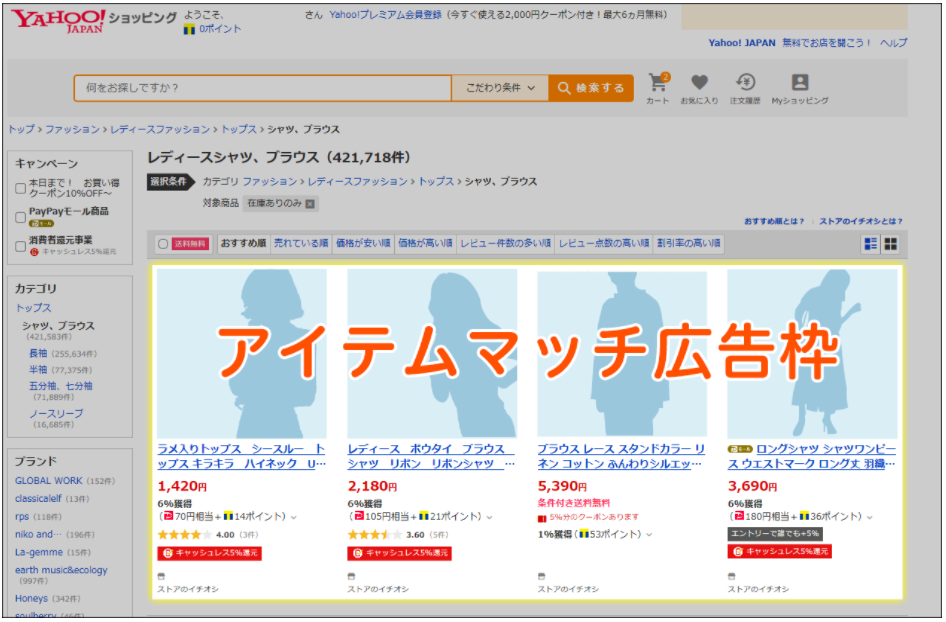Remove the 在庫ありのみ filter with x icon
The height and width of the screenshot is (622, 946).
[x=310, y=204]
